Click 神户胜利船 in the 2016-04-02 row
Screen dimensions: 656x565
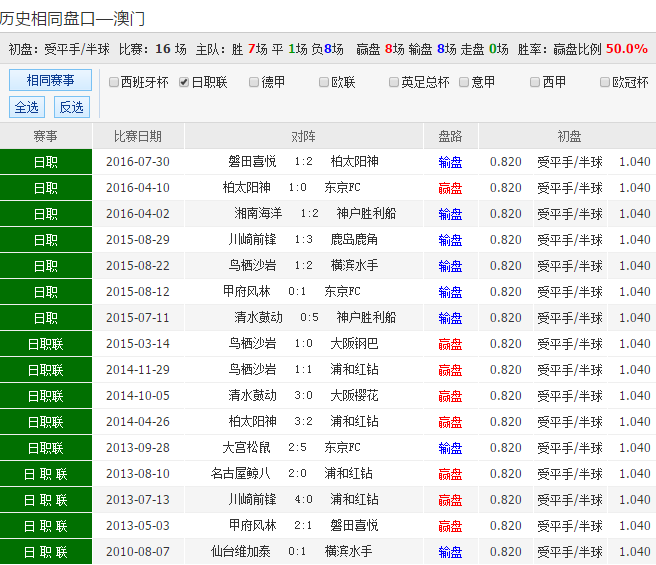[366, 213]
